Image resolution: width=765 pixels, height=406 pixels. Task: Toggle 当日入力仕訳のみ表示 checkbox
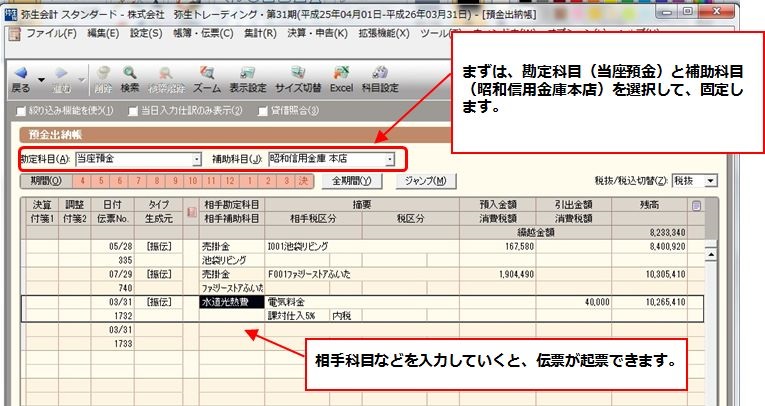(133, 111)
